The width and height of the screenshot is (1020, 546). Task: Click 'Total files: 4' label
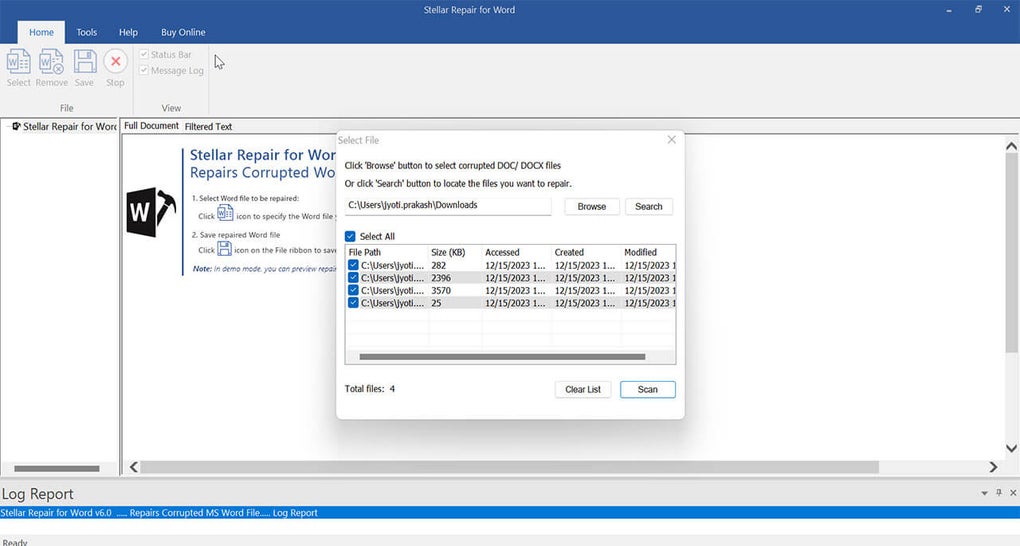370,389
